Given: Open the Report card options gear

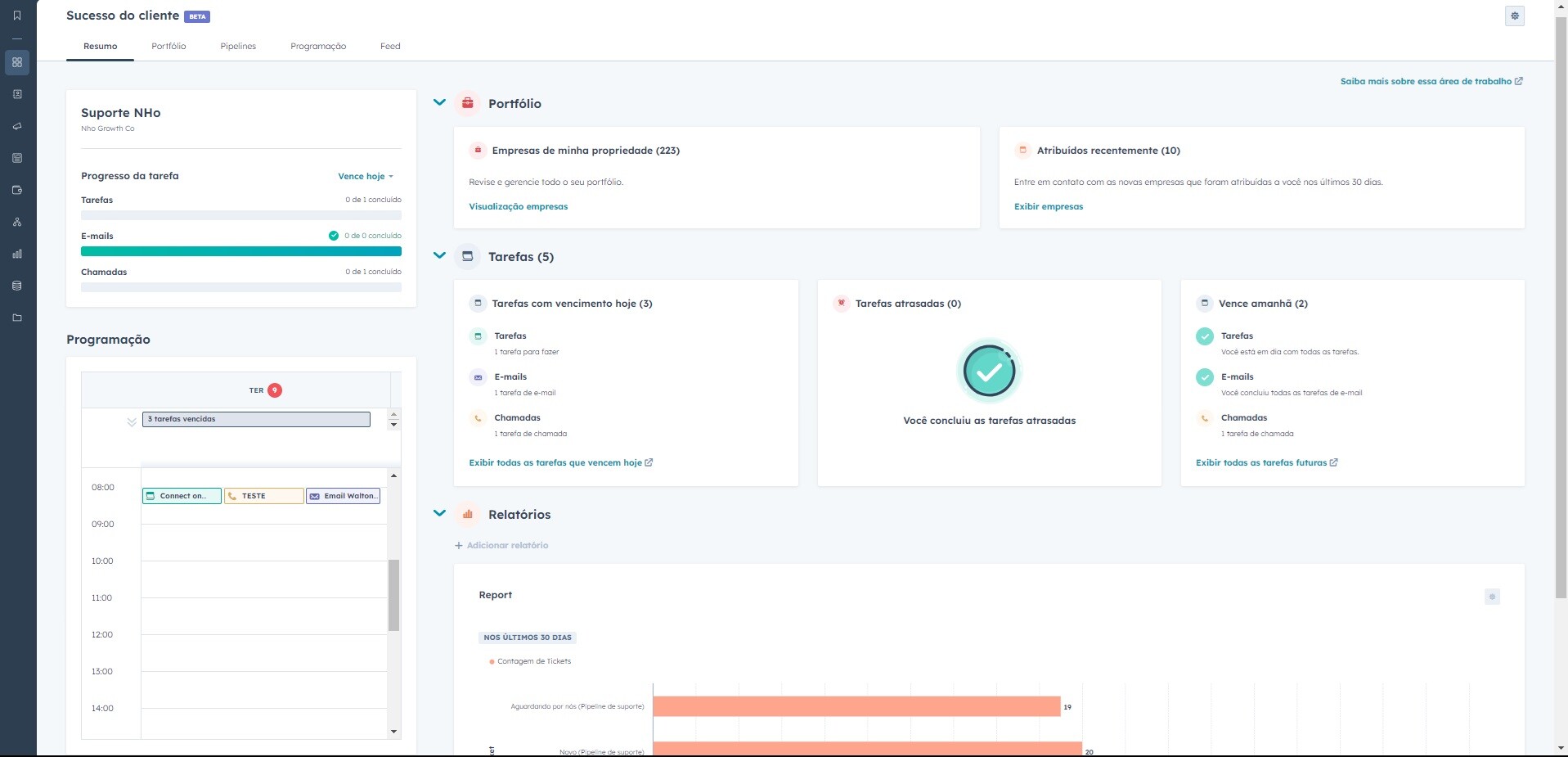Looking at the screenshot, I should [1492, 597].
